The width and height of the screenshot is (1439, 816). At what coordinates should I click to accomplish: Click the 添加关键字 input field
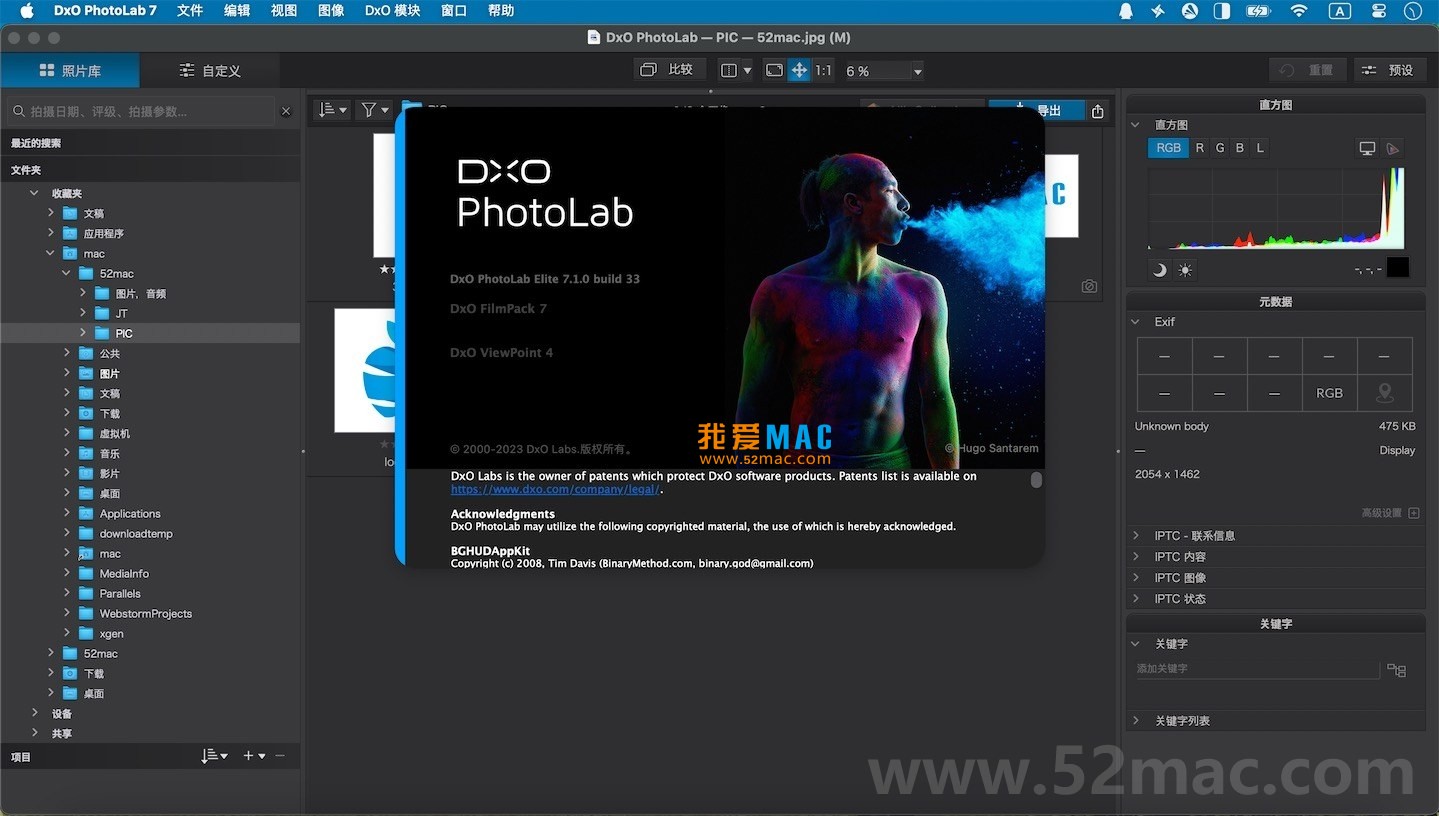1257,669
